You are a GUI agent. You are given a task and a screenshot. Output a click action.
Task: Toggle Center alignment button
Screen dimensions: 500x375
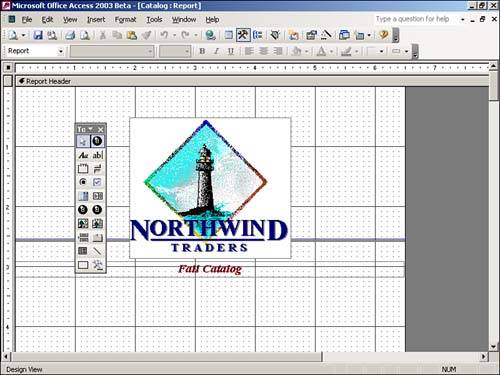click(263, 51)
